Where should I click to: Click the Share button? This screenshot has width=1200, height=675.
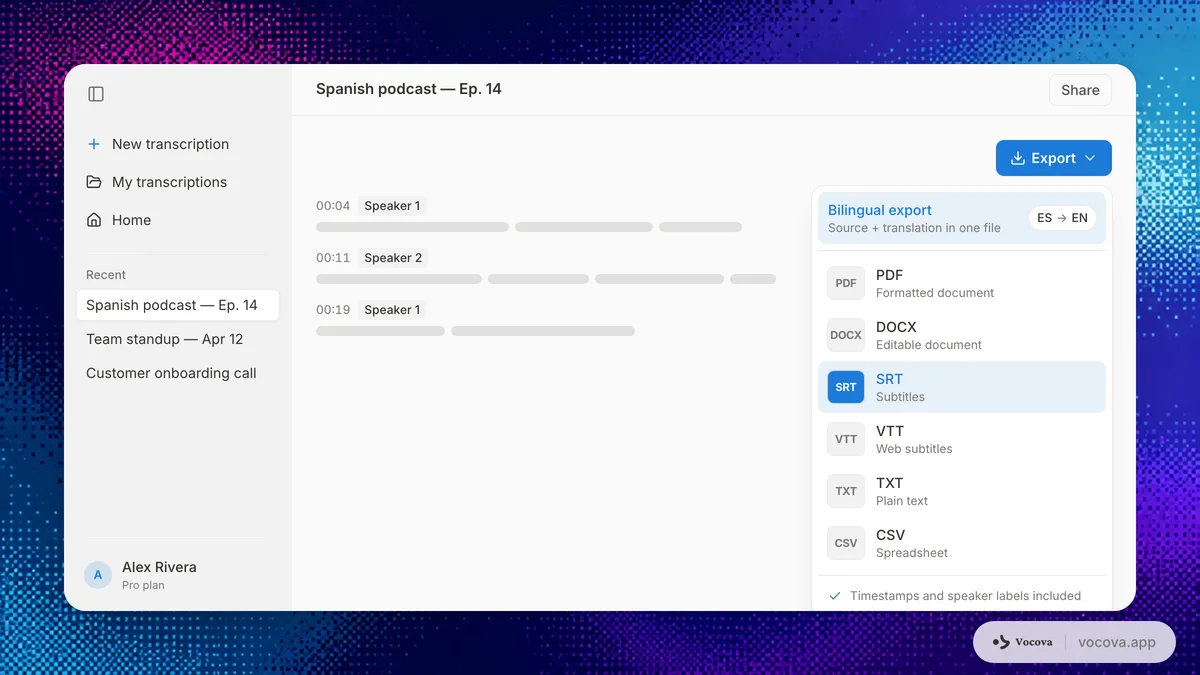click(x=1080, y=90)
